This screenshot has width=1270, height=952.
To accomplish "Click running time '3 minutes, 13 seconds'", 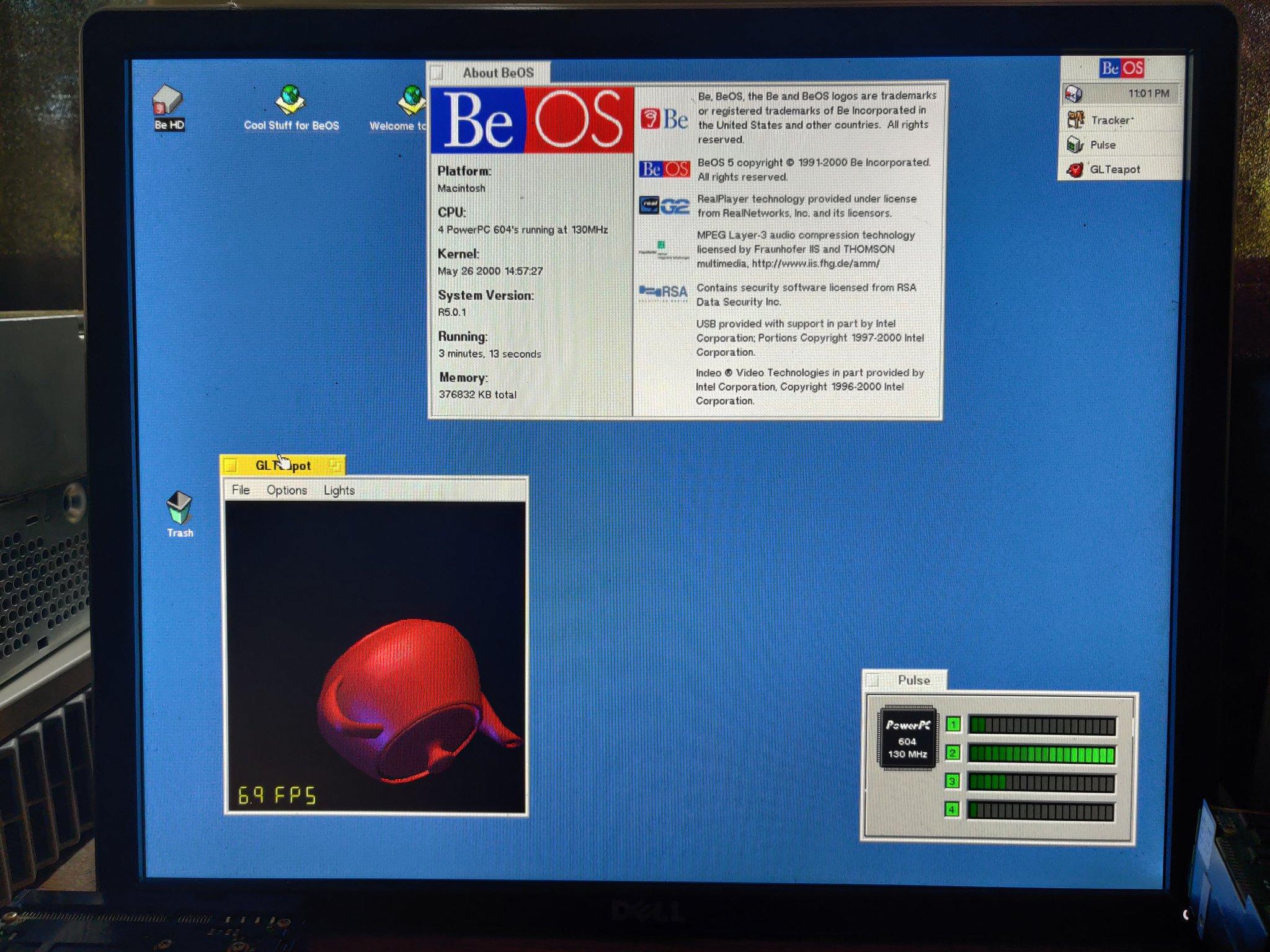I will coord(490,353).
